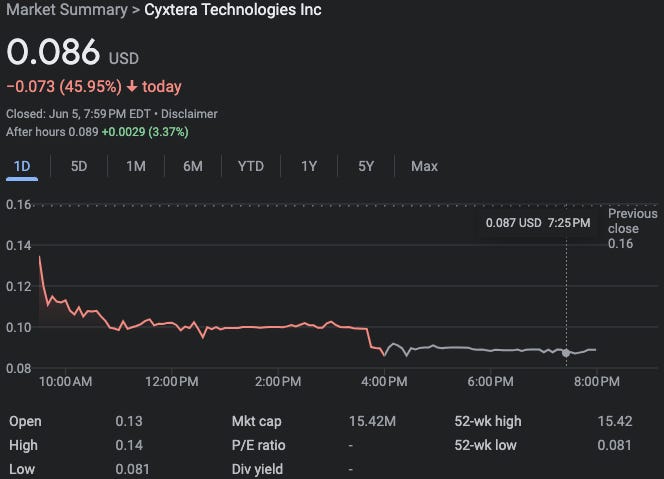Click the Low value 0.081
Viewport: 664px width, 479px height.
pyautogui.click(x=132, y=469)
